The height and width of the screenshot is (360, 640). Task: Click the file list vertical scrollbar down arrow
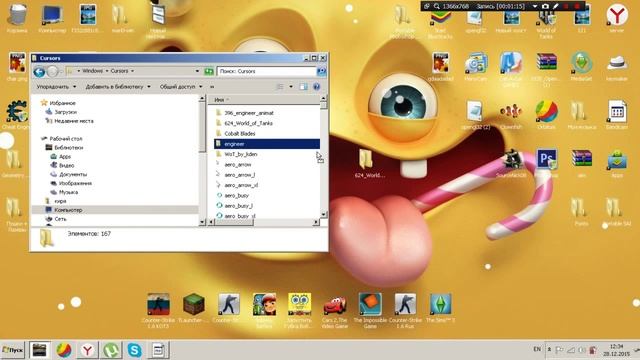pos(324,214)
